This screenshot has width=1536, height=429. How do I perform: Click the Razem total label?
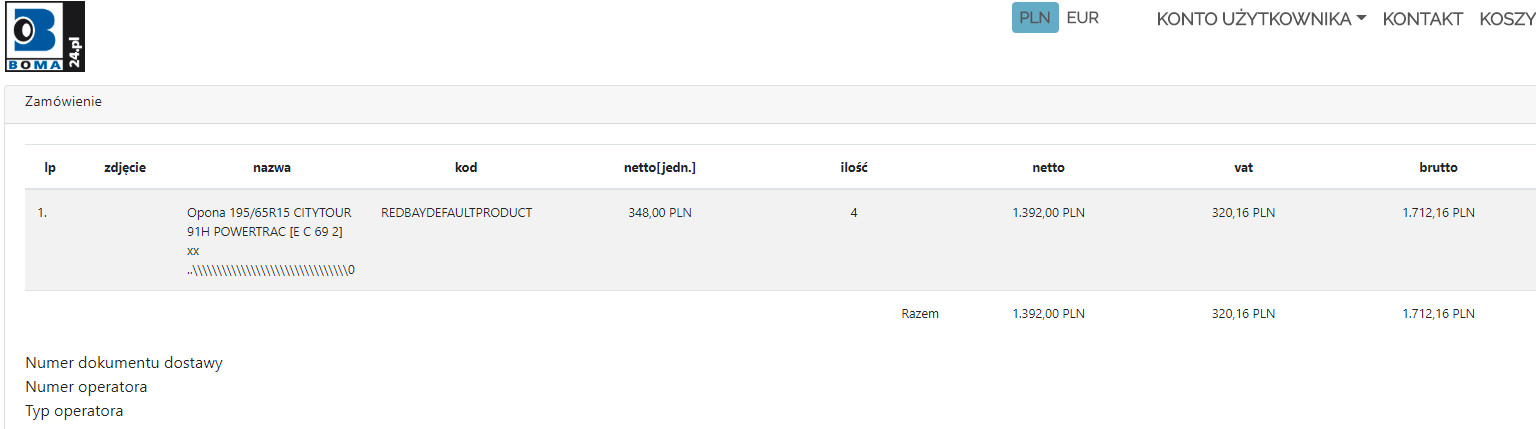pyautogui.click(x=920, y=314)
